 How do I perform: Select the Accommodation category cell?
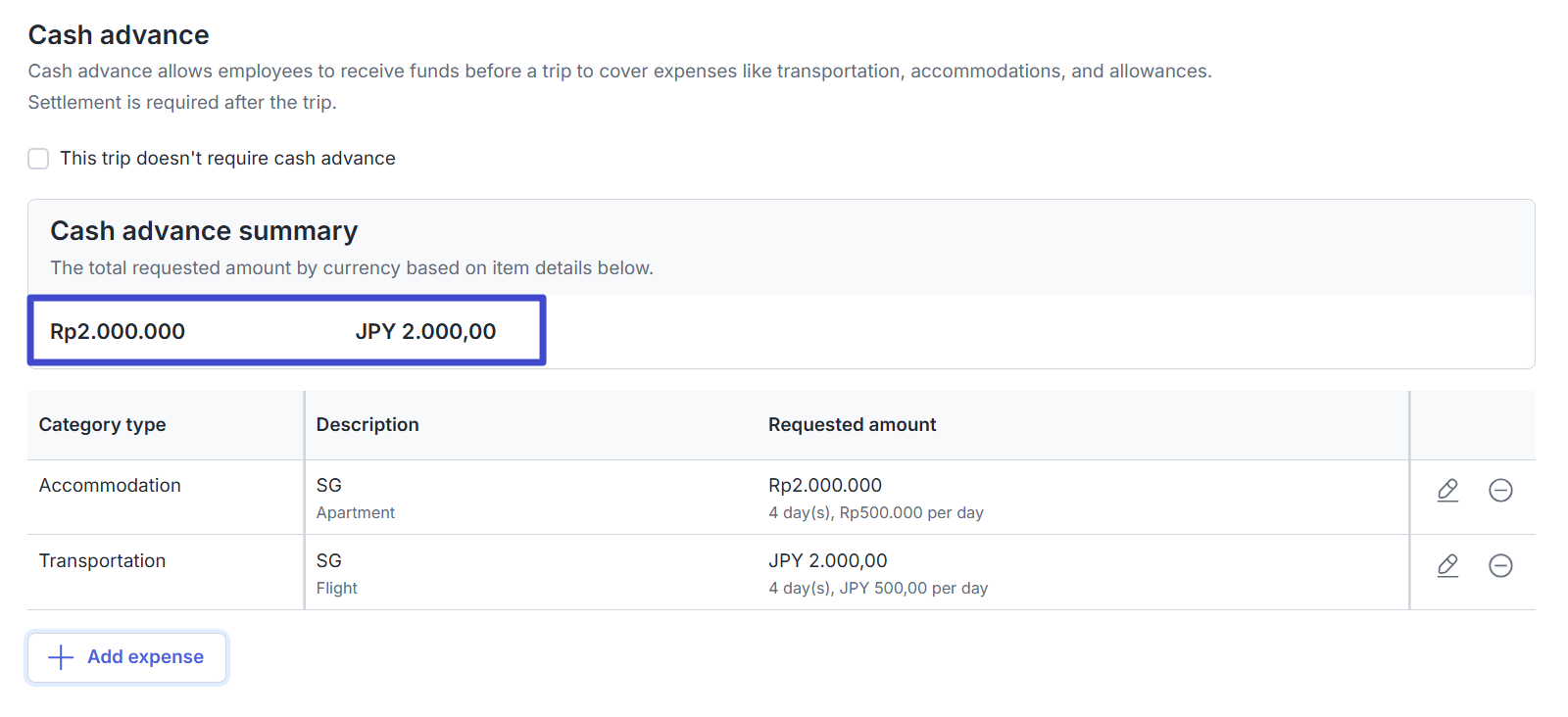(x=110, y=486)
